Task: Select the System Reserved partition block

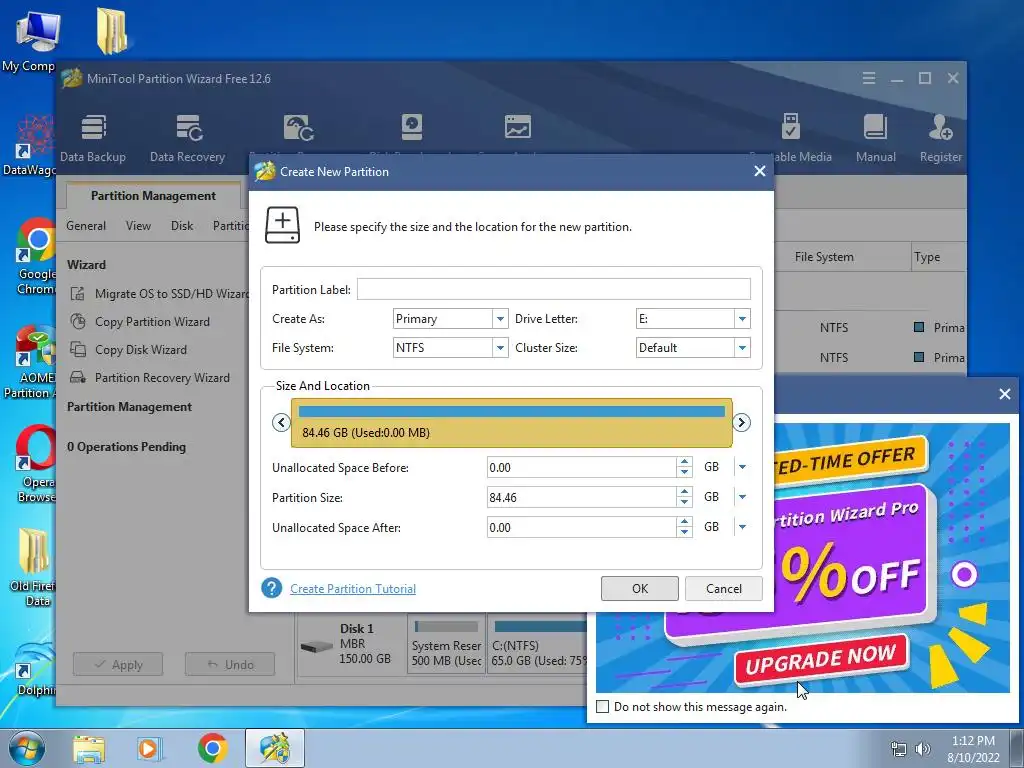Action: 447,645
